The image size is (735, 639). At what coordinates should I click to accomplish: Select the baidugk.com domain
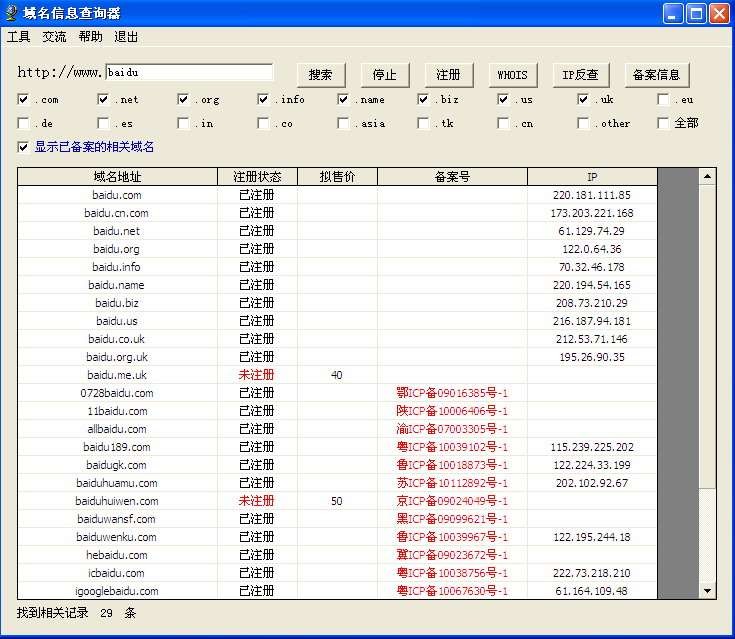(x=116, y=465)
